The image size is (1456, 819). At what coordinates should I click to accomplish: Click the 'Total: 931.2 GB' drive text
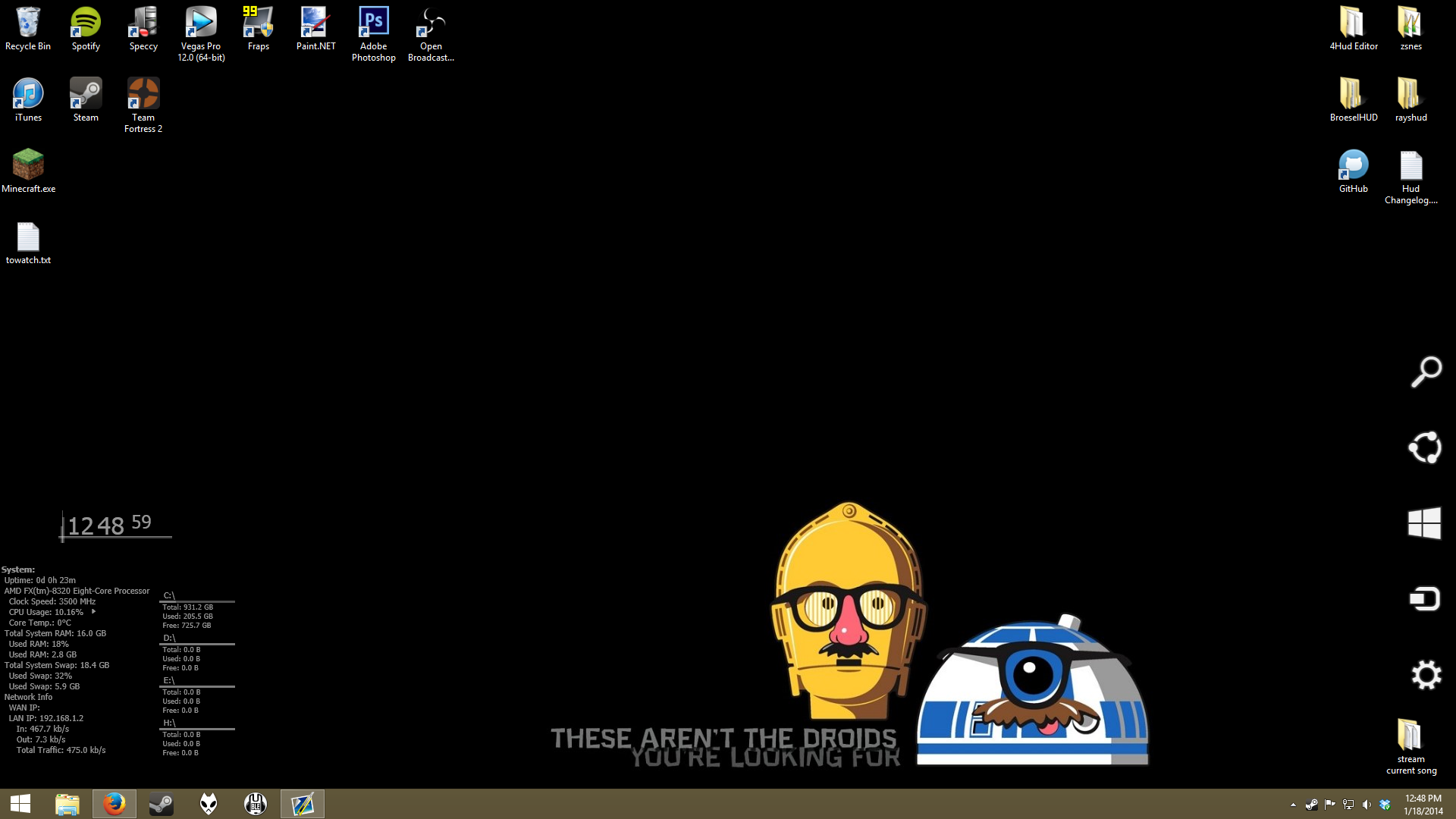click(188, 607)
